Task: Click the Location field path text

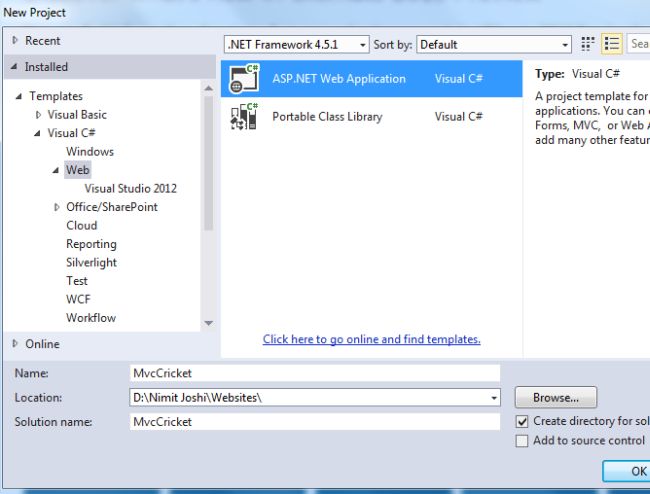Action: click(197, 398)
